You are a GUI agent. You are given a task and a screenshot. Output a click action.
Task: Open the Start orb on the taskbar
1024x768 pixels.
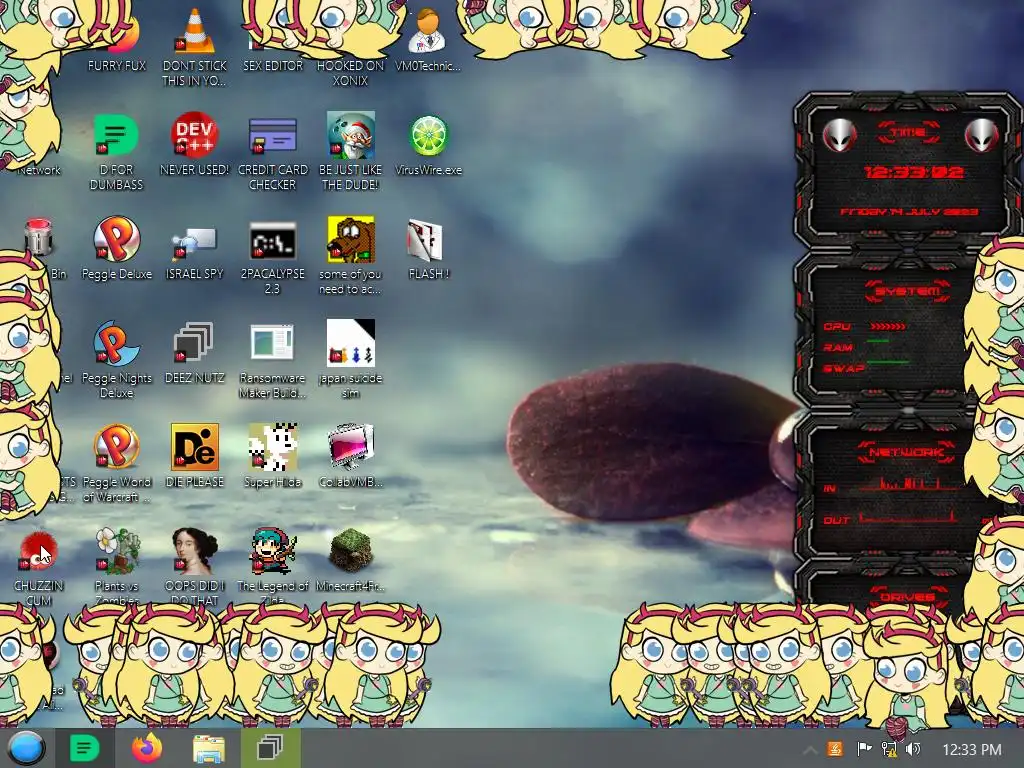point(26,748)
